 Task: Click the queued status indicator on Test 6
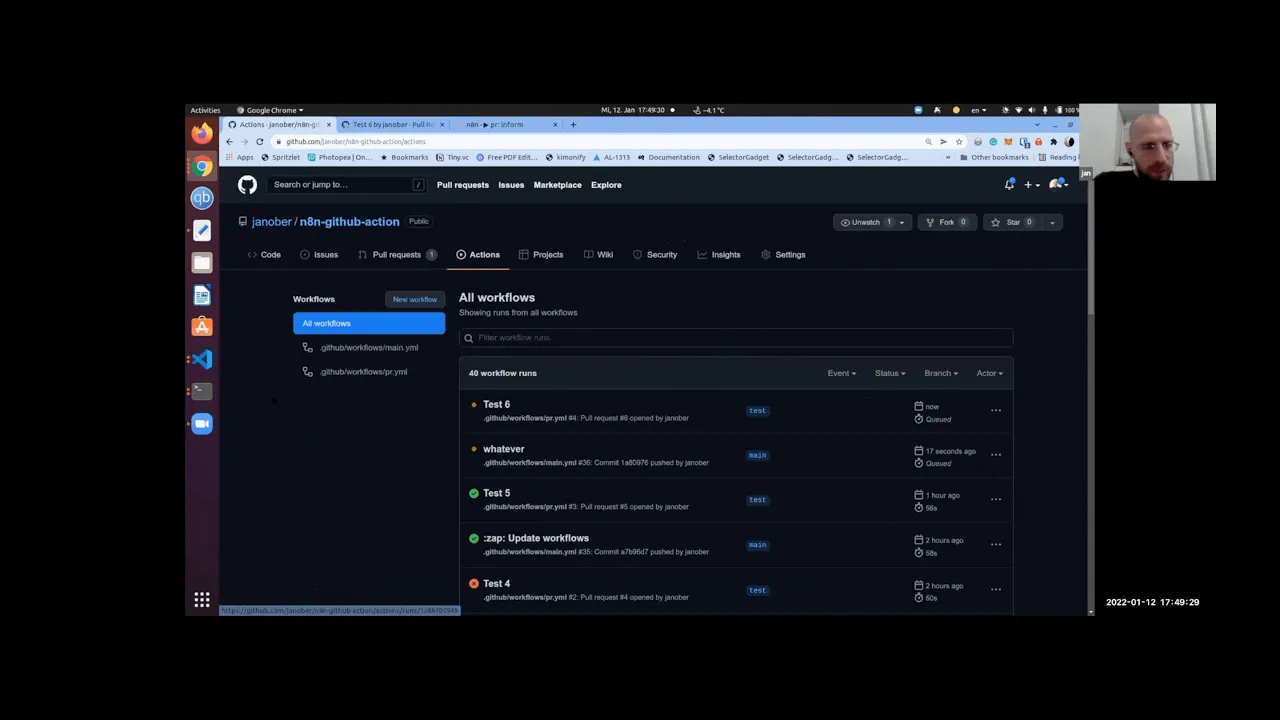click(473, 404)
